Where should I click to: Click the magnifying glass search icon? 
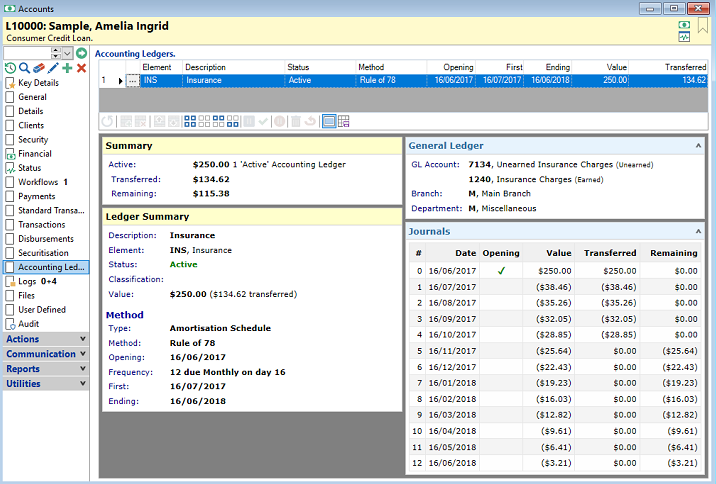click(24, 68)
